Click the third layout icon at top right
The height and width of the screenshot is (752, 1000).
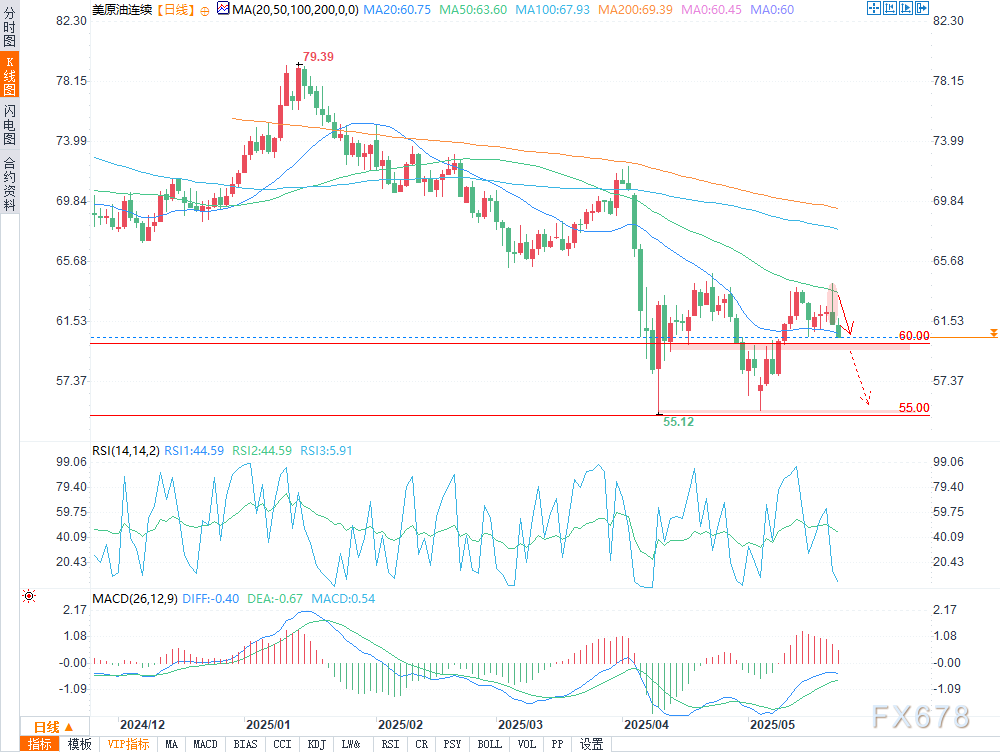pos(907,8)
